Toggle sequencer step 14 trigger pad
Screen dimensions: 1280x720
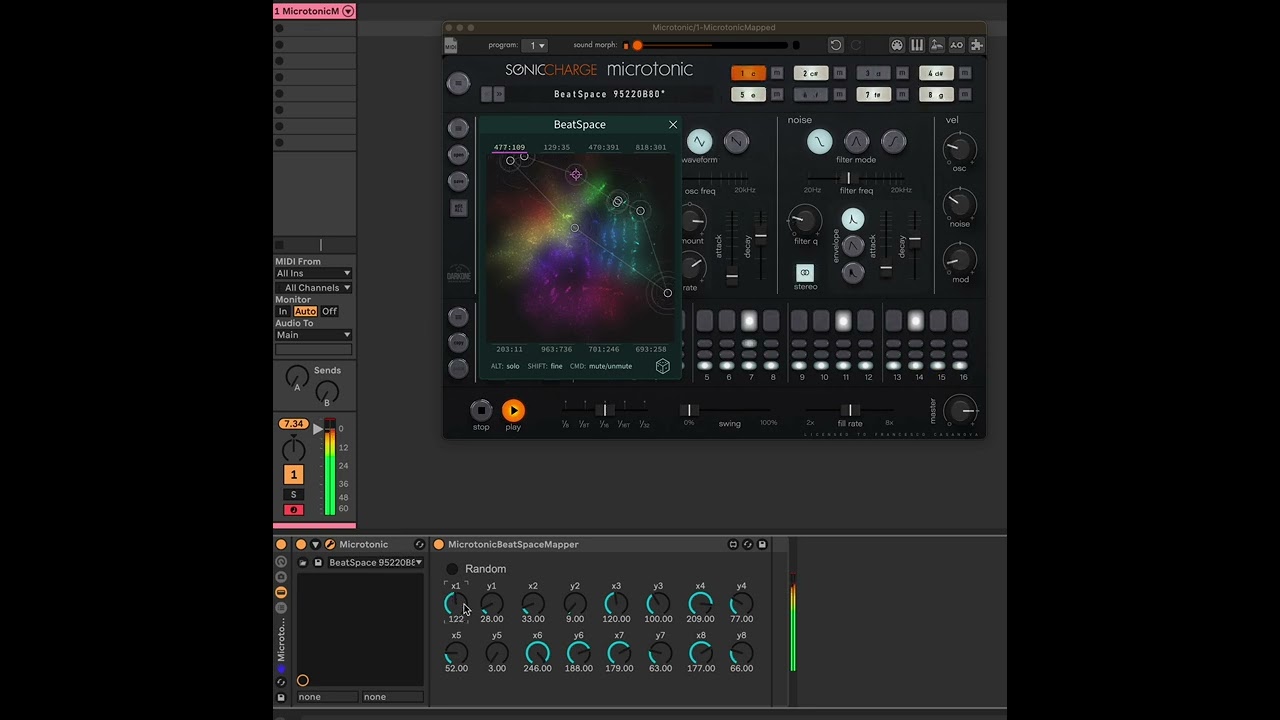click(x=916, y=320)
